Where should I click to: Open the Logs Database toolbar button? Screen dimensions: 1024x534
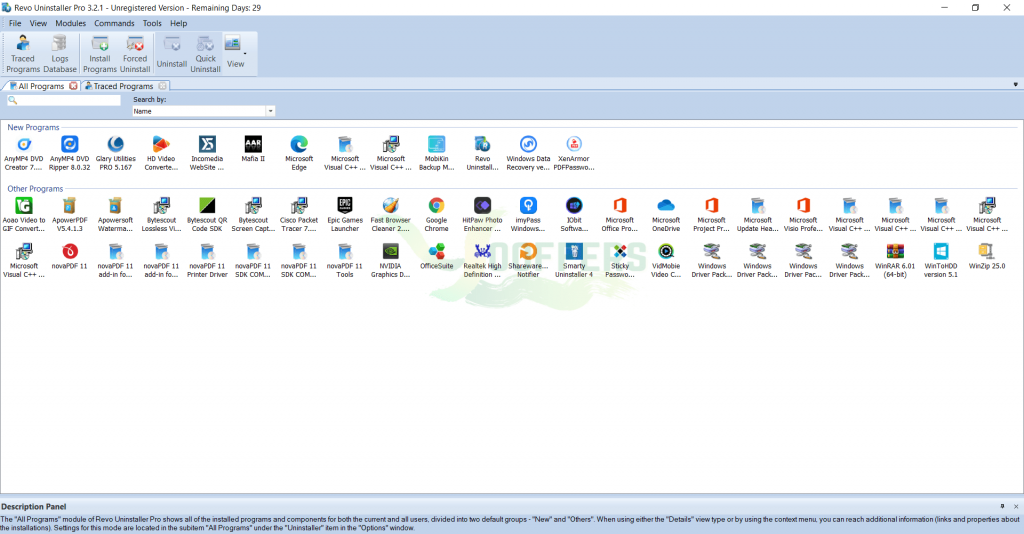[x=60, y=54]
